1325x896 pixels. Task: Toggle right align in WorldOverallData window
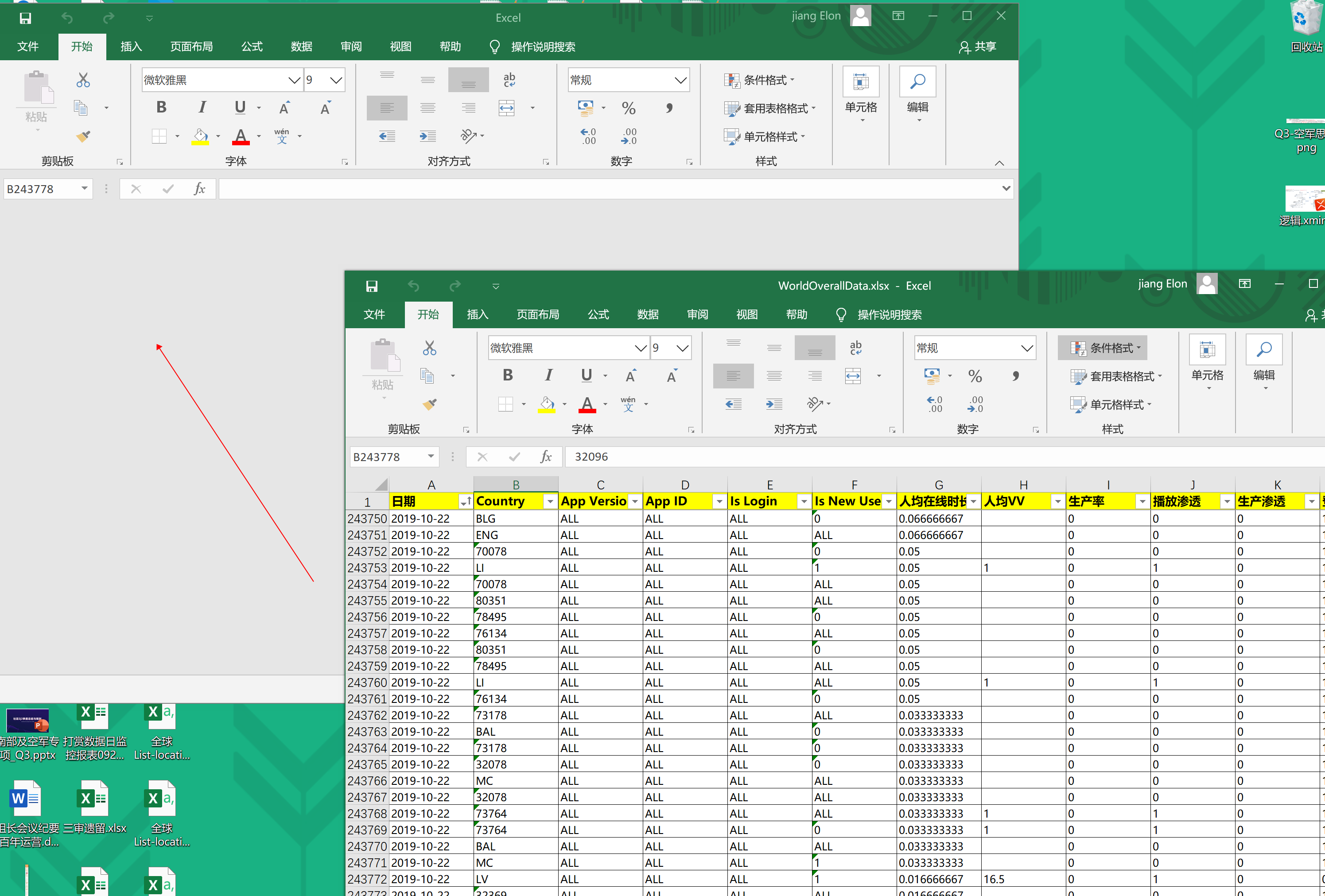[x=815, y=376]
